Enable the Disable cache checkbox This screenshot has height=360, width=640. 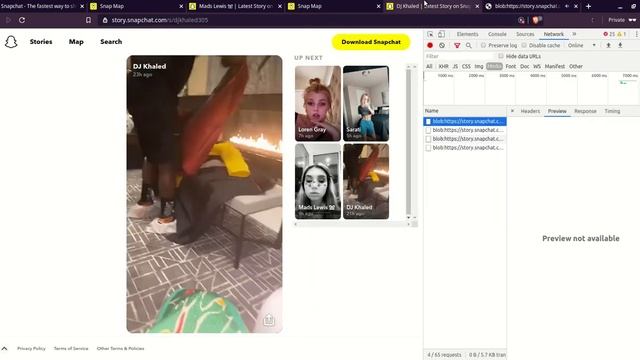point(524,45)
